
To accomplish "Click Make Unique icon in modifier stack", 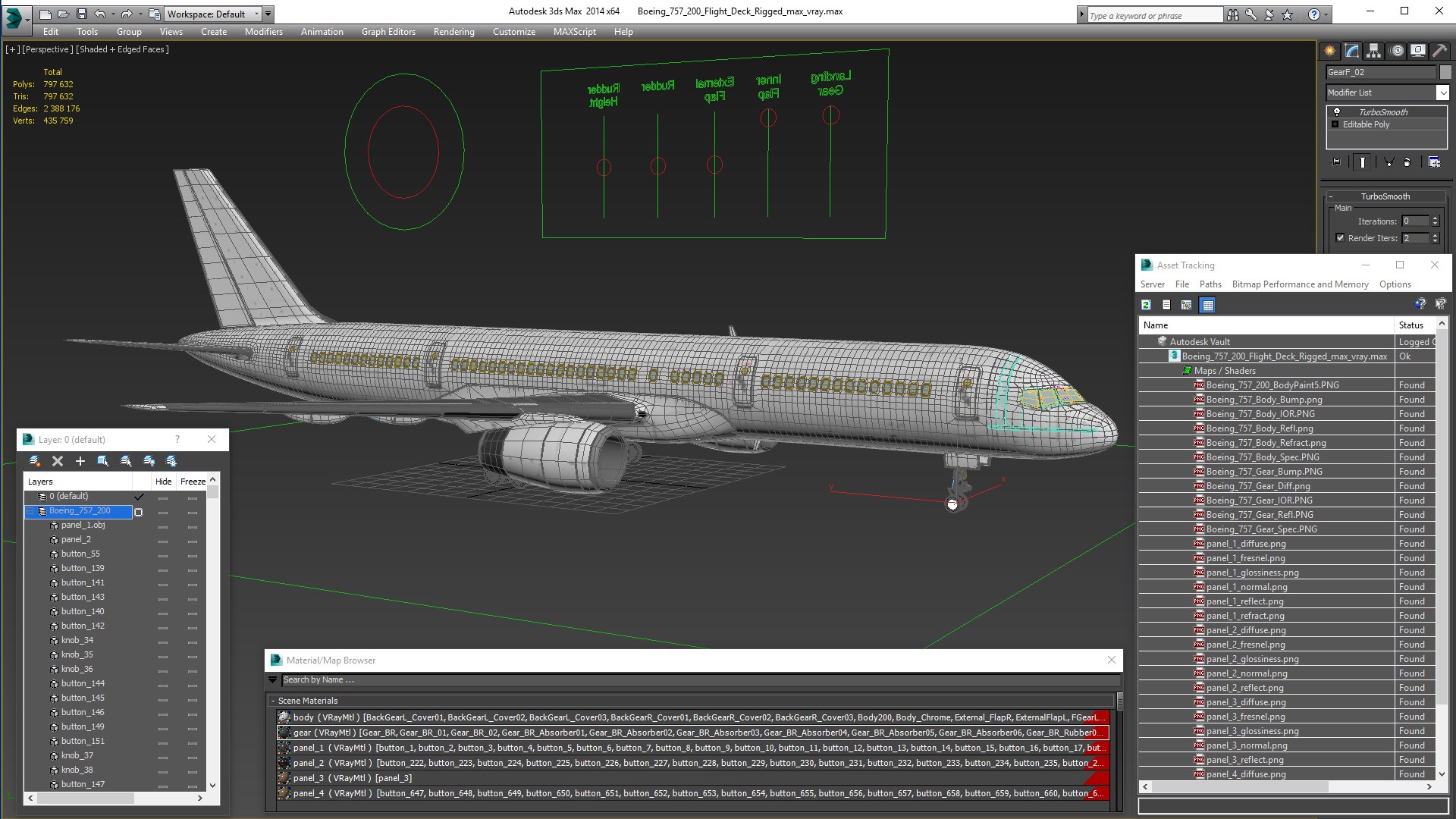I will (1389, 162).
